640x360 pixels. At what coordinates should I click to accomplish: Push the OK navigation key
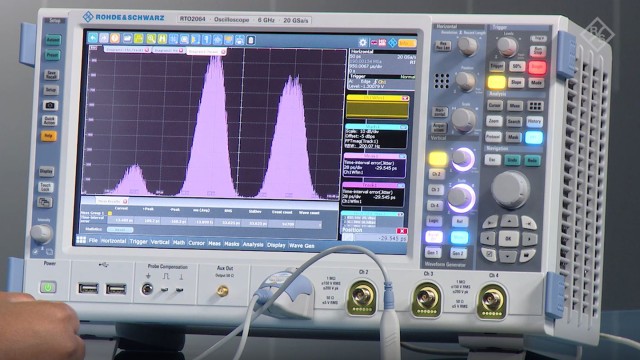tap(509, 238)
